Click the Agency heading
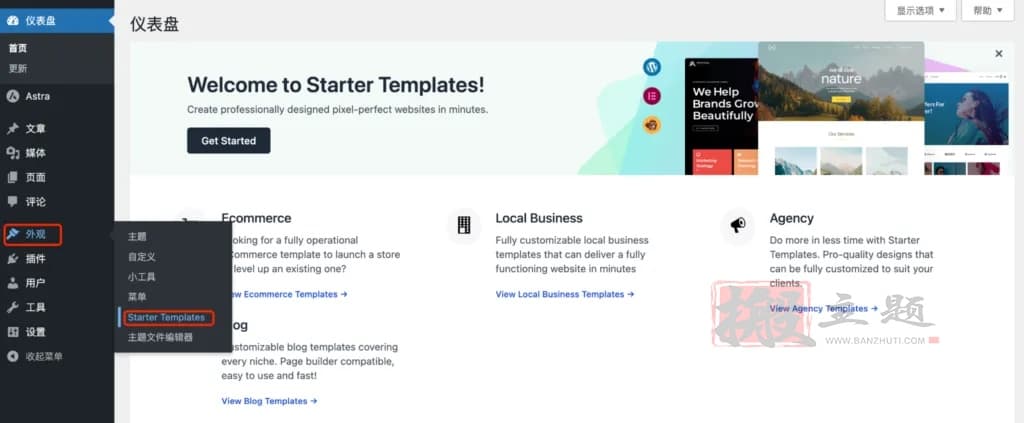This screenshot has height=423, width=1024. point(792,218)
